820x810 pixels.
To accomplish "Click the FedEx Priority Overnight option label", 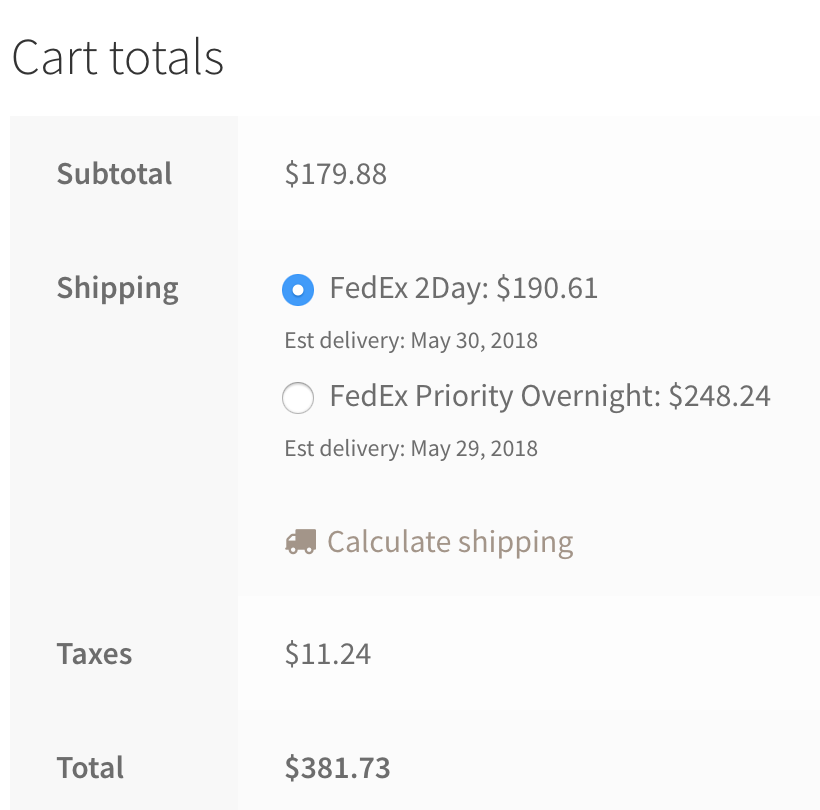I will tap(495, 397).
